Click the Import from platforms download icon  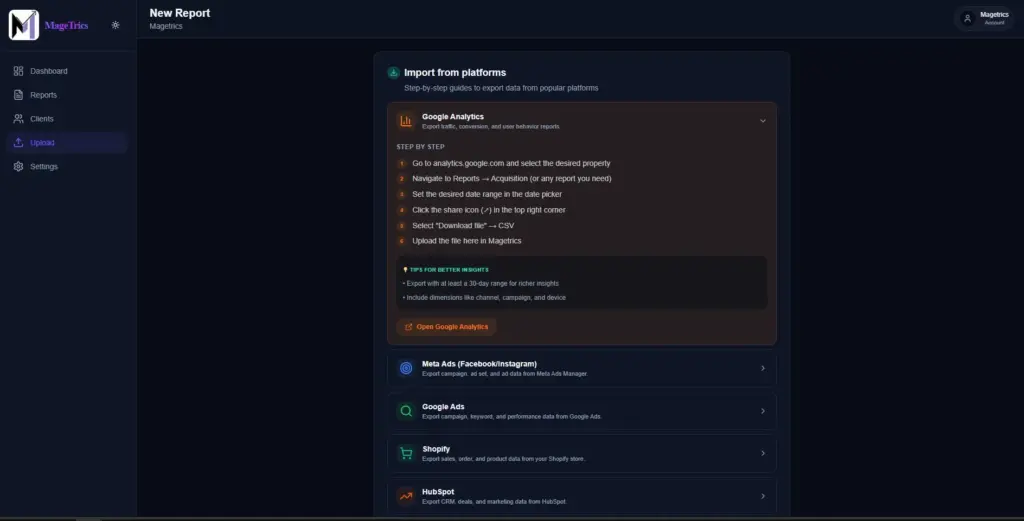(394, 72)
